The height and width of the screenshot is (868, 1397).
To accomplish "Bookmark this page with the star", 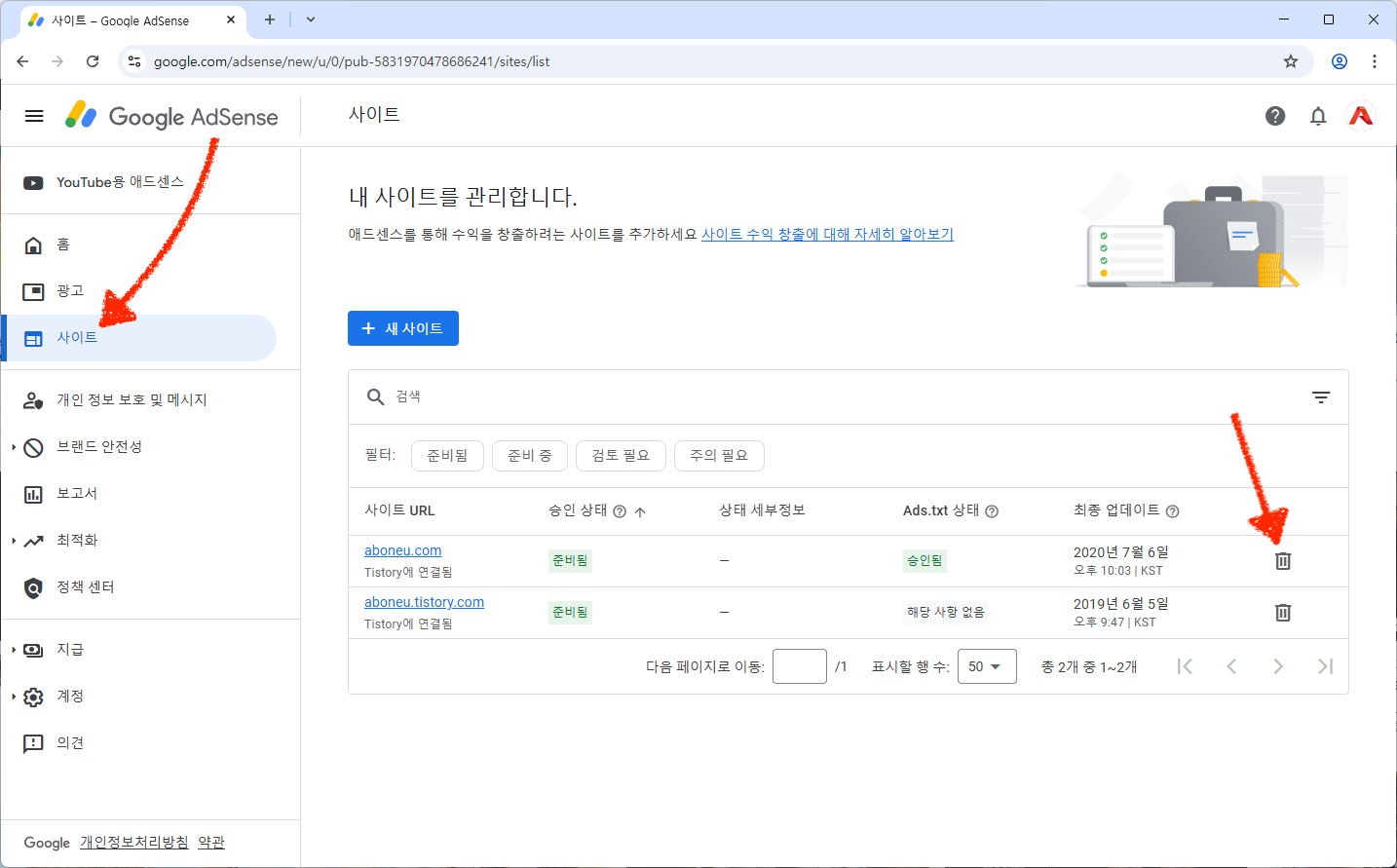I will pos(1291,61).
